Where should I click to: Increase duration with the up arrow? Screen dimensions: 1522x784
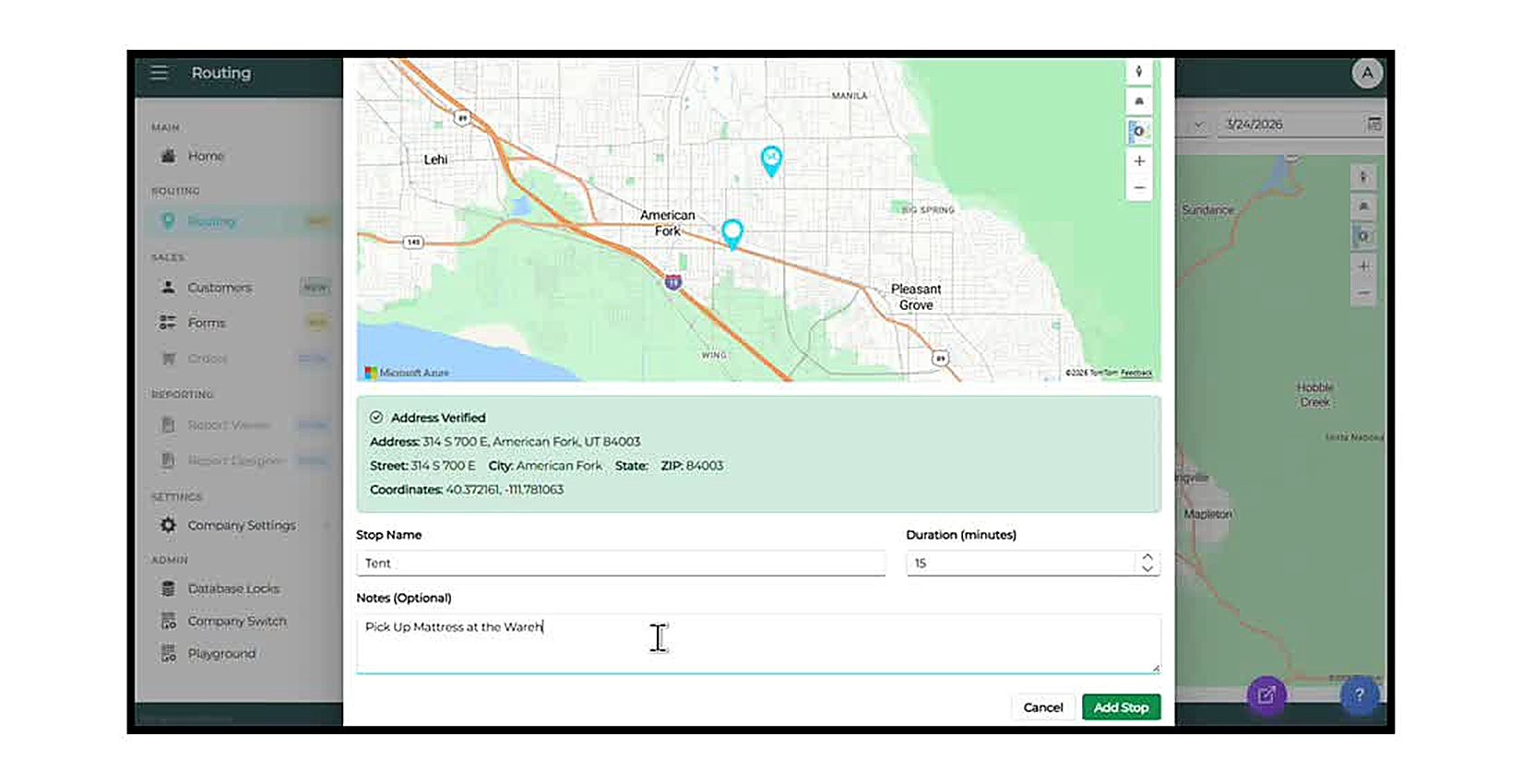coord(1147,557)
